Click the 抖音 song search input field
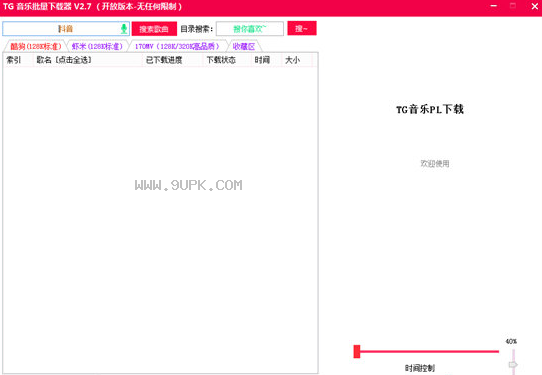This screenshot has width=542, height=375. [x=66, y=29]
